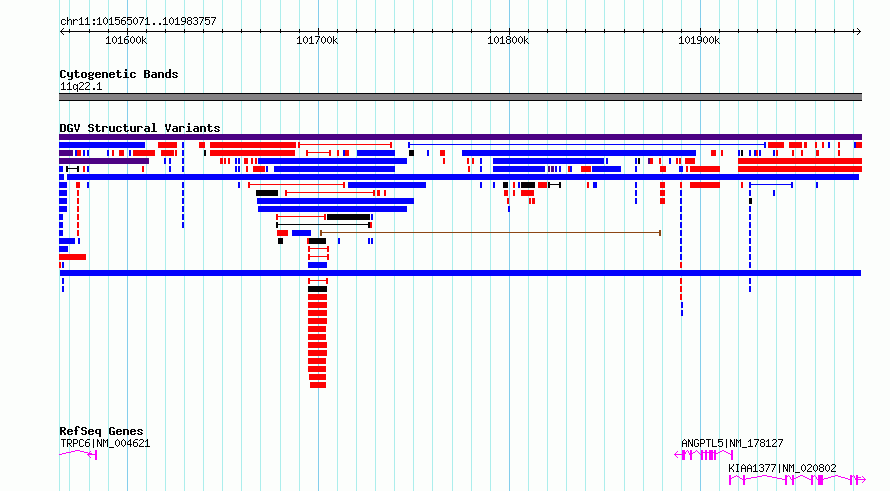Click the chr11:101565071..101983757 coordinate label

[x=138, y=21]
